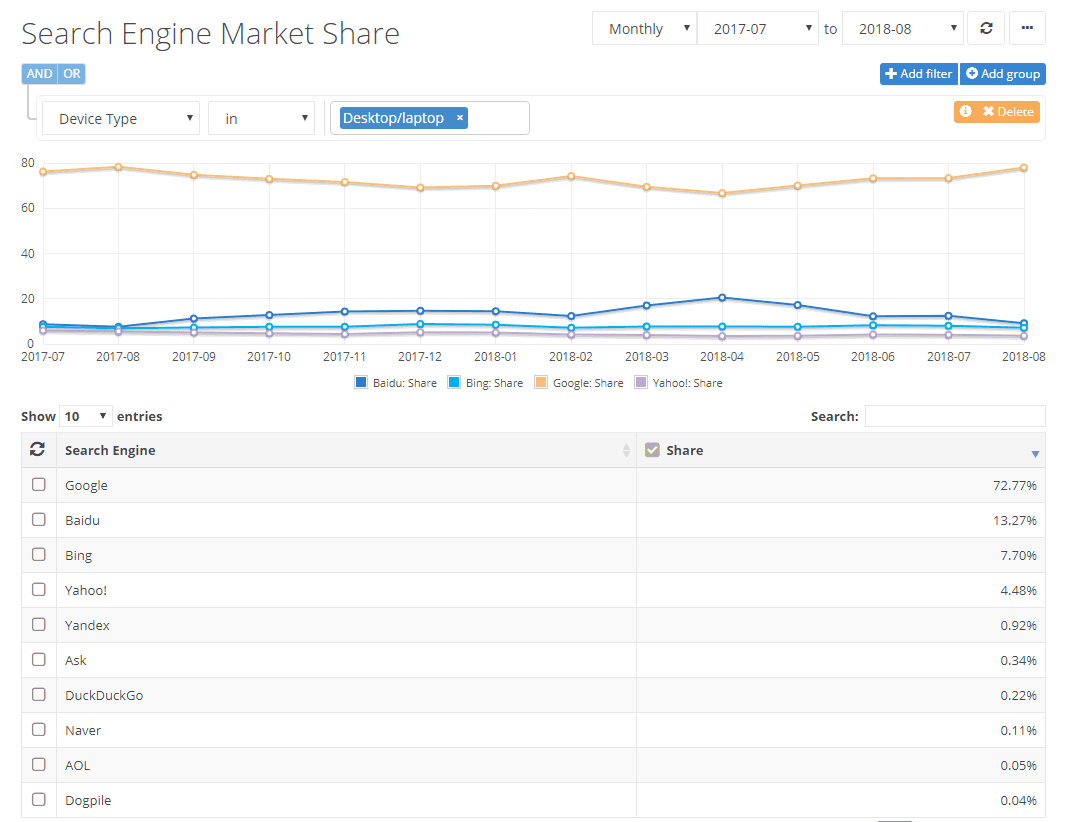Viewport: 1076px width, 822px height.
Task: Open the Device Type filter dropdown
Action: [121, 118]
